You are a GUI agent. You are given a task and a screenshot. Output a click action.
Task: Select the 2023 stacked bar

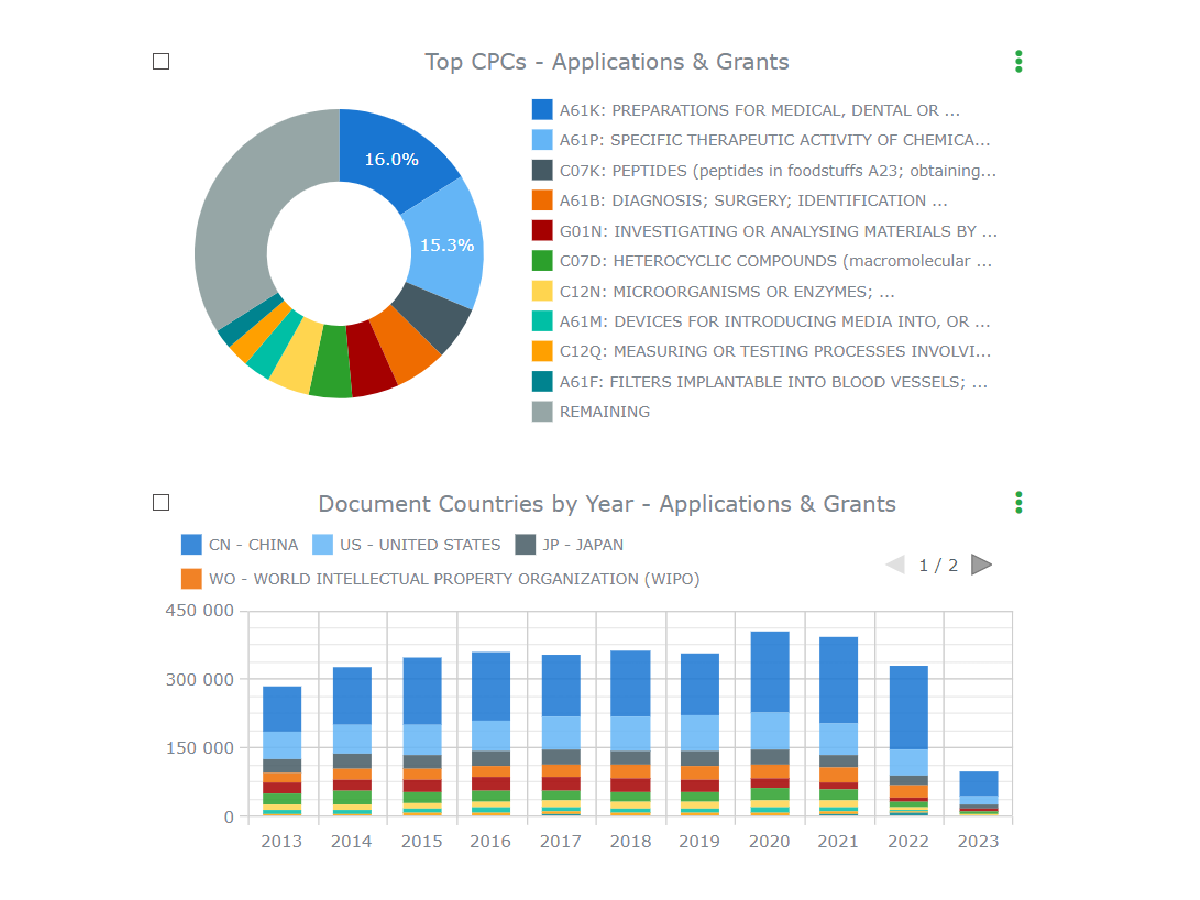[x=979, y=794]
